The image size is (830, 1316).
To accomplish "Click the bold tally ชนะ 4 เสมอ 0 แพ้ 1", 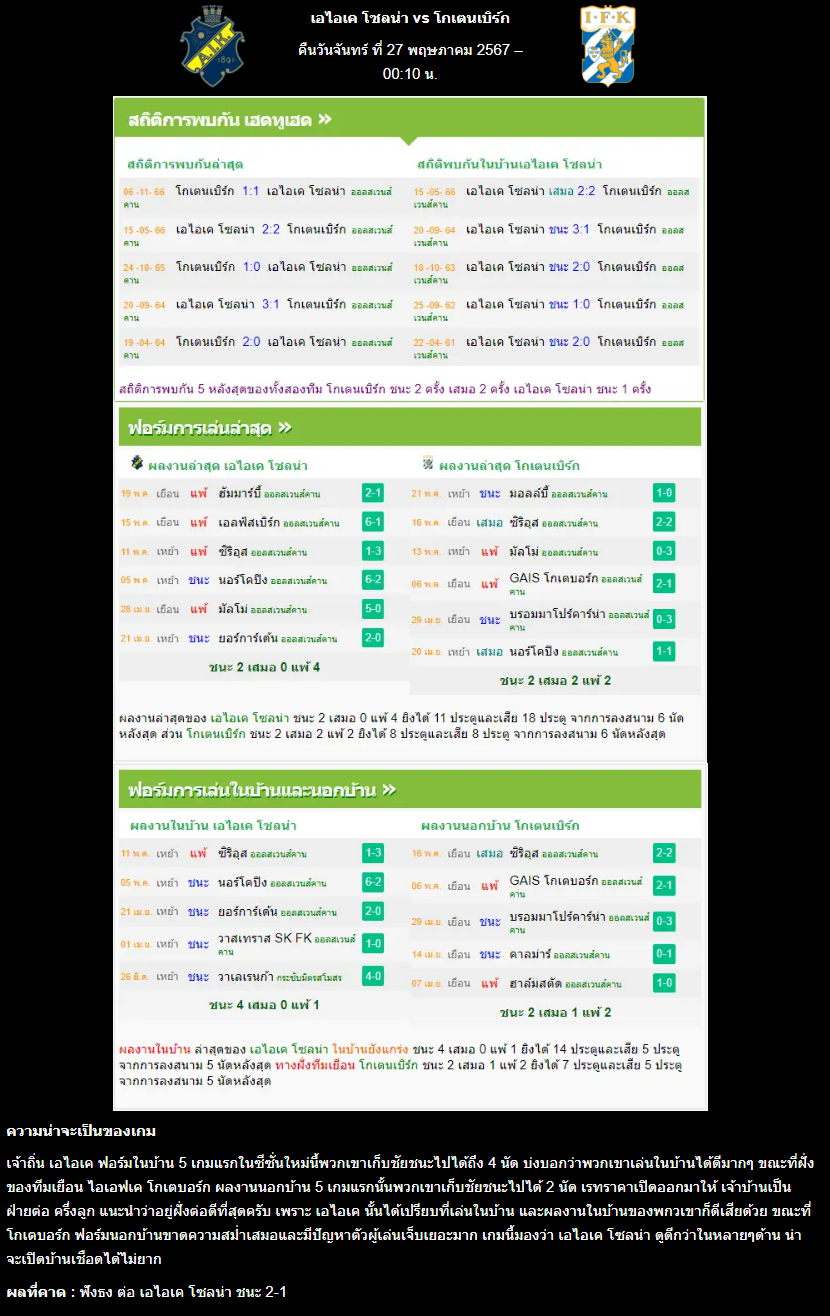I will tap(264, 1004).
